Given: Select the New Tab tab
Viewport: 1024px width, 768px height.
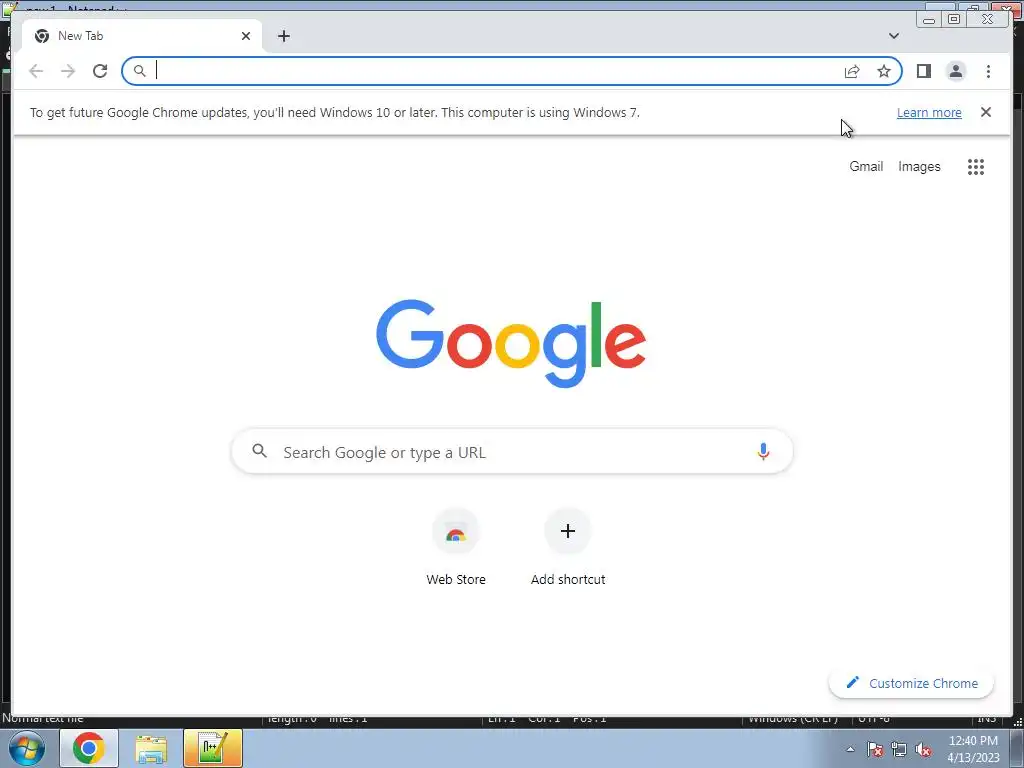Looking at the screenshot, I should [x=142, y=36].
